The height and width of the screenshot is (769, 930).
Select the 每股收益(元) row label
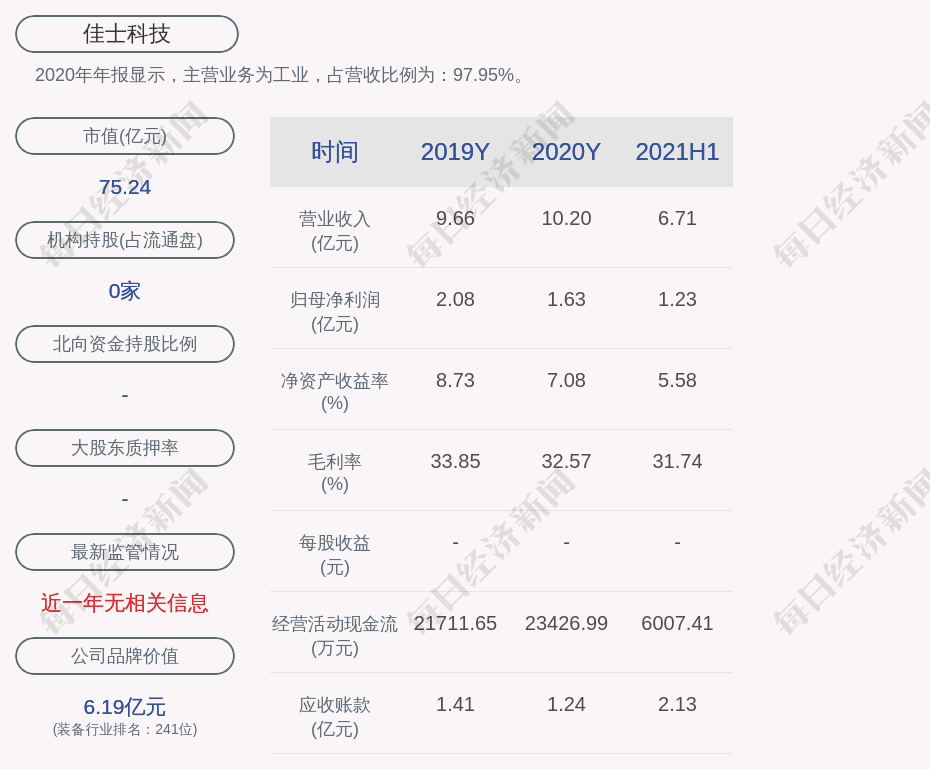(x=335, y=555)
